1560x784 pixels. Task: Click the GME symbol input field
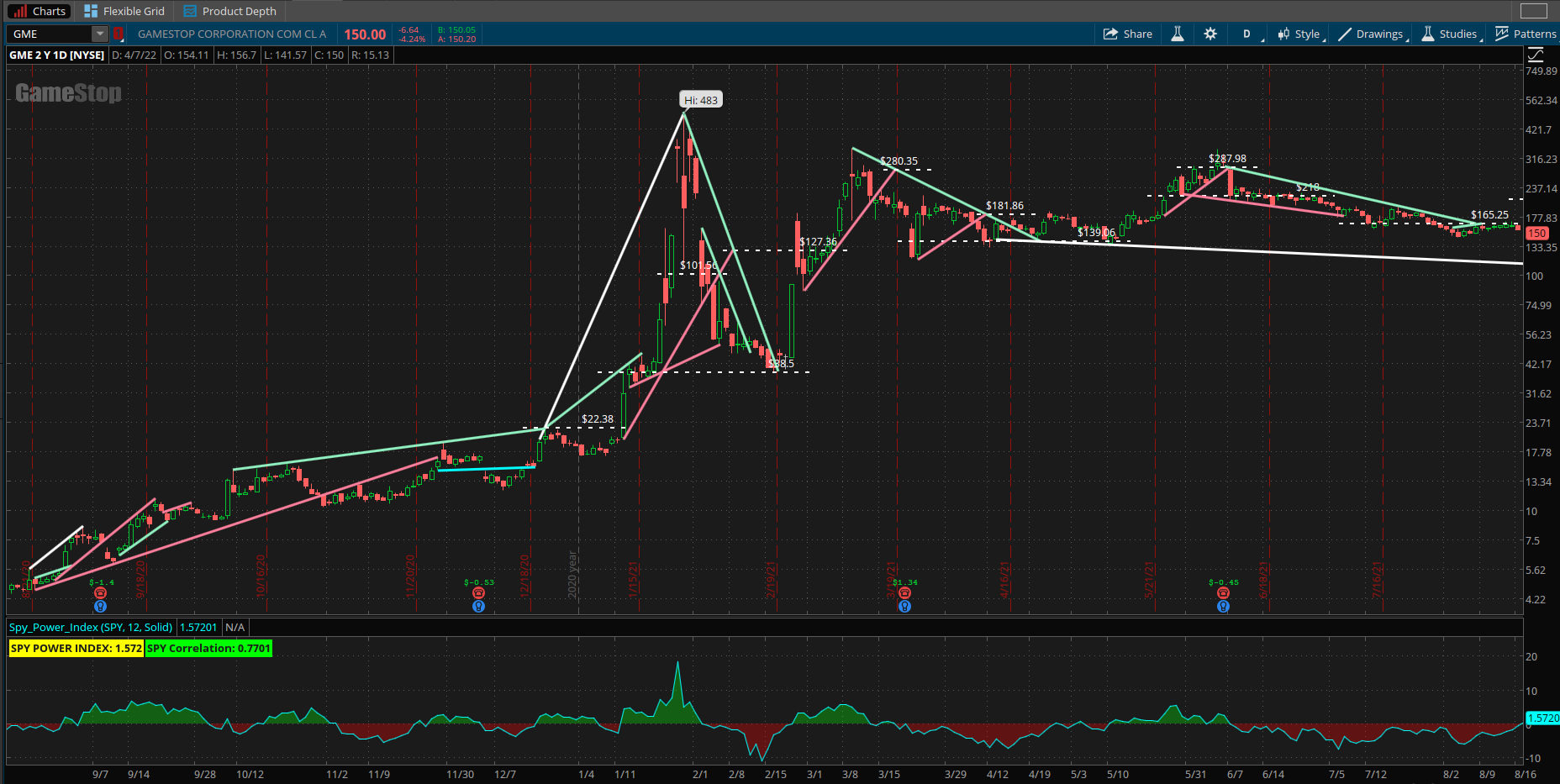click(50, 34)
